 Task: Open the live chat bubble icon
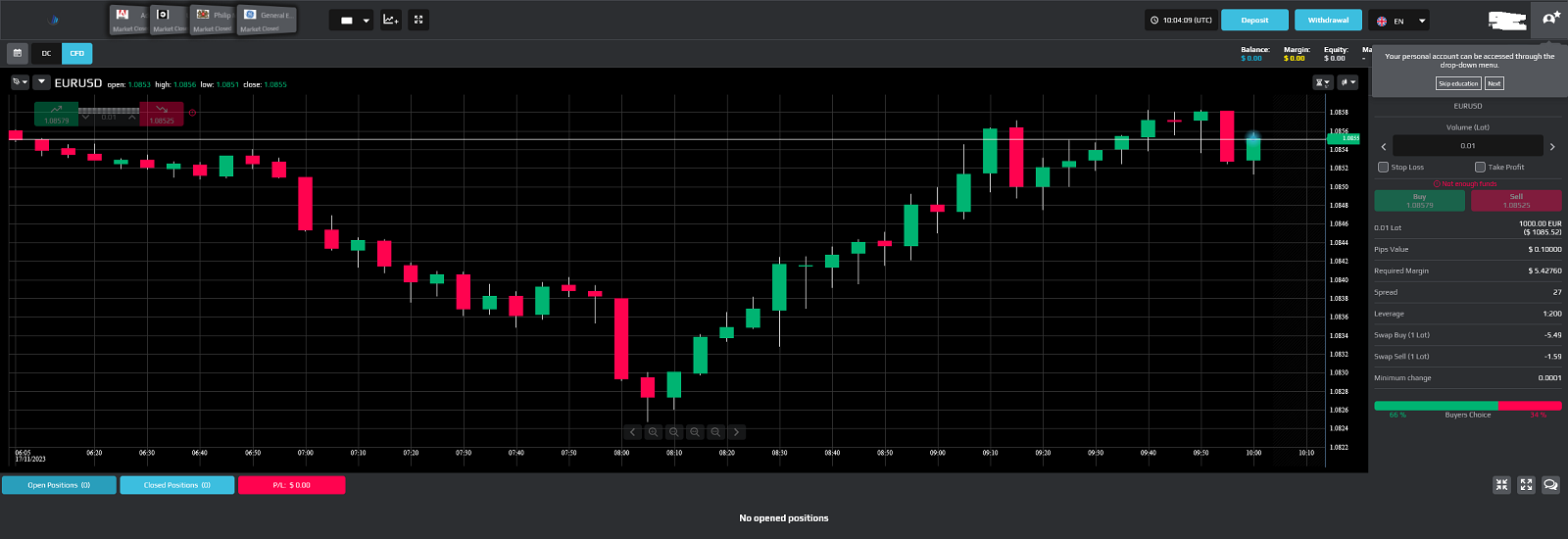point(1550,484)
